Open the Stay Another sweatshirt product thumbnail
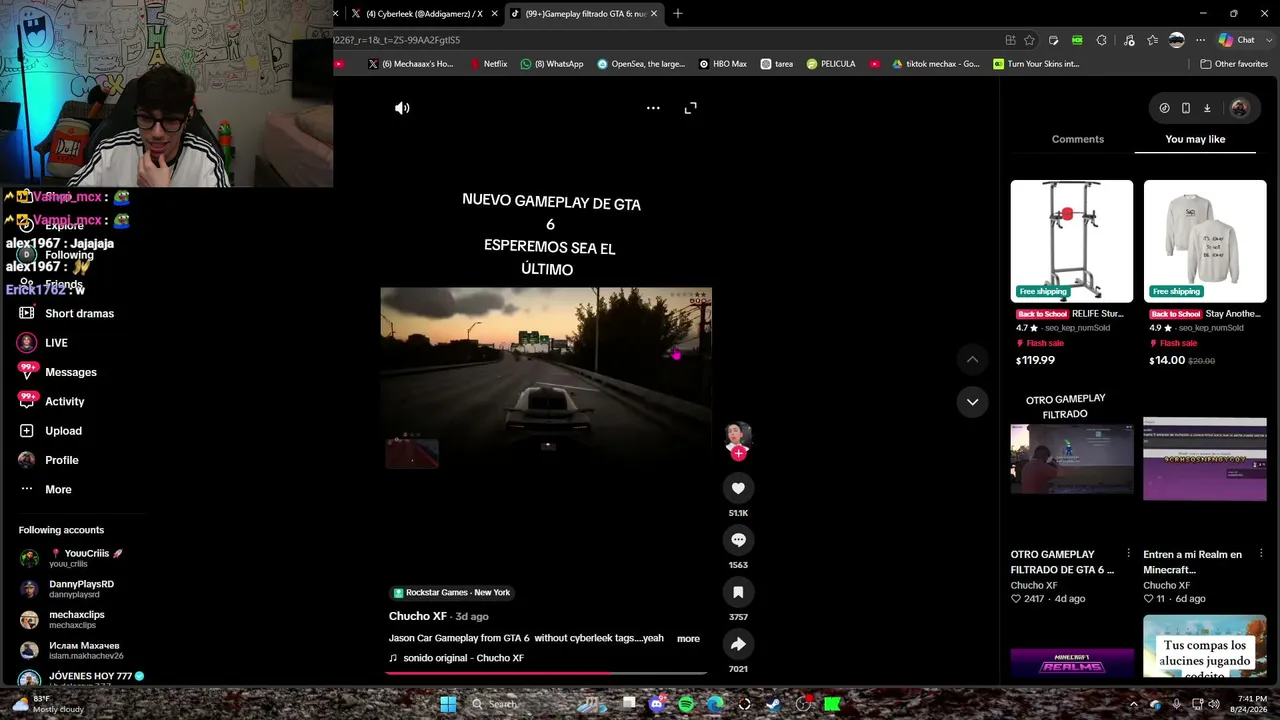The width and height of the screenshot is (1280, 720). 1205,241
